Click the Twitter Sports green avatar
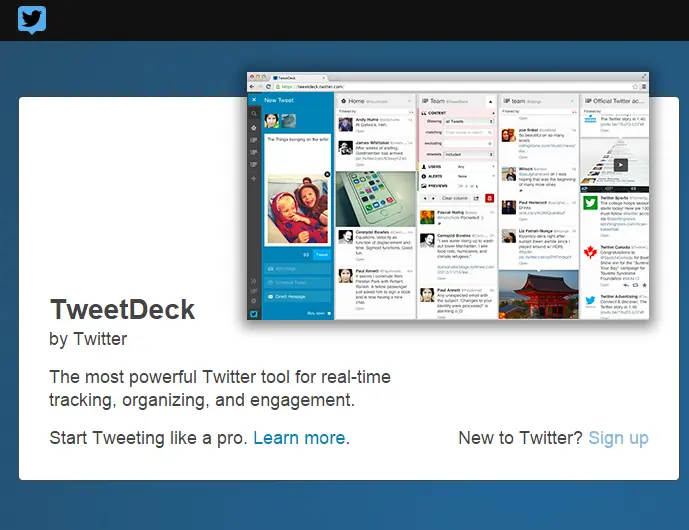689x530 pixels. [x=590, y=203]
